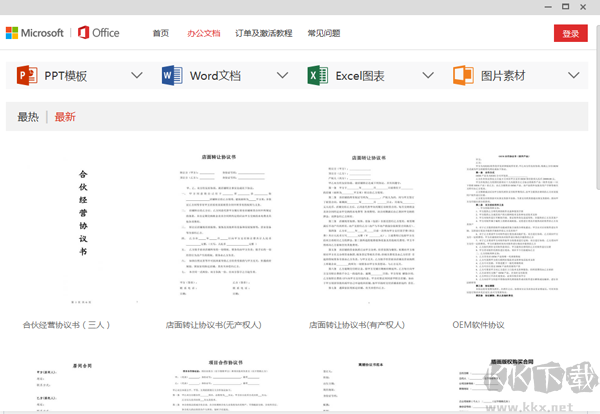Click the PowerPoint PPT icon
600x414 pixels.
[x=27, y=75]
